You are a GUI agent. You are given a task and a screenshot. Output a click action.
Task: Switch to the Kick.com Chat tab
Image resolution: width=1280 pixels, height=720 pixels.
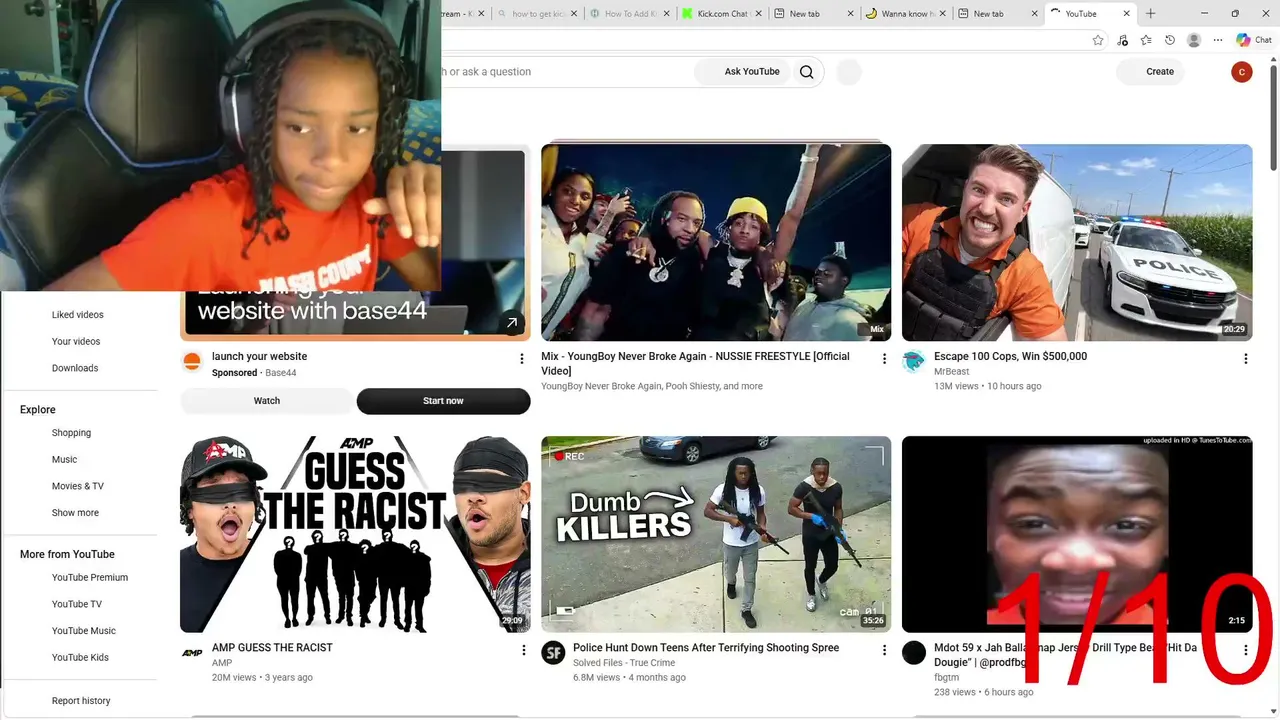point(722,14)
